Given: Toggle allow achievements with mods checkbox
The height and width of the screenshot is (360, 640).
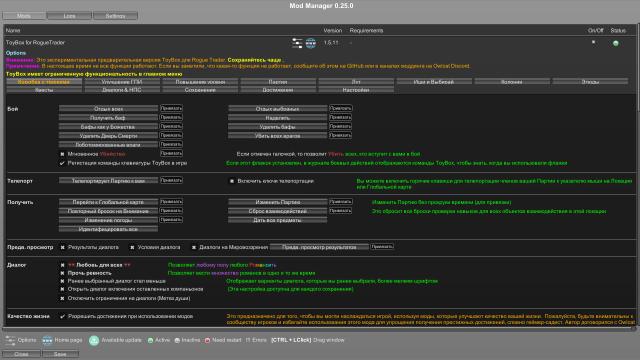Looking at the screenshot, I should pyautogui.click(x=62, y=316).
